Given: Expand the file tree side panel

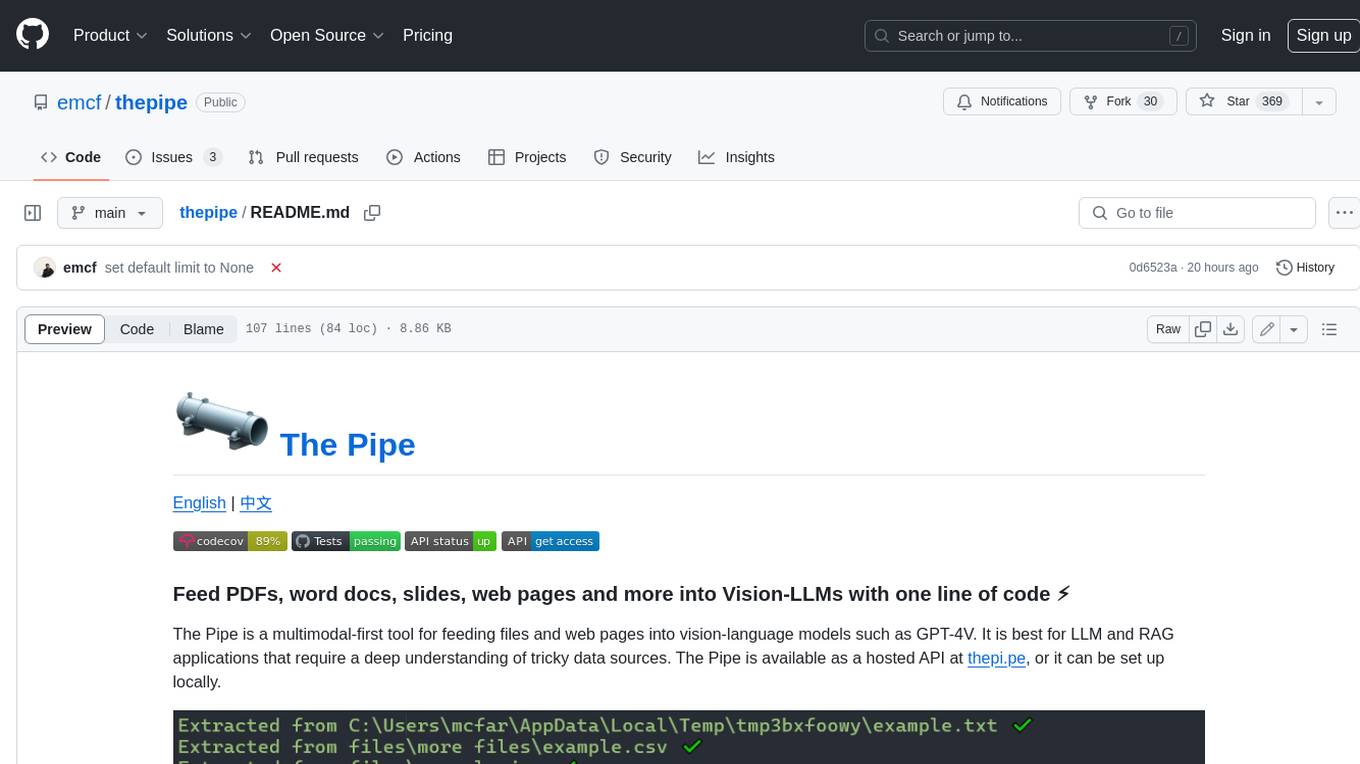Looking at the screenshot, I should tap(33, 213).
